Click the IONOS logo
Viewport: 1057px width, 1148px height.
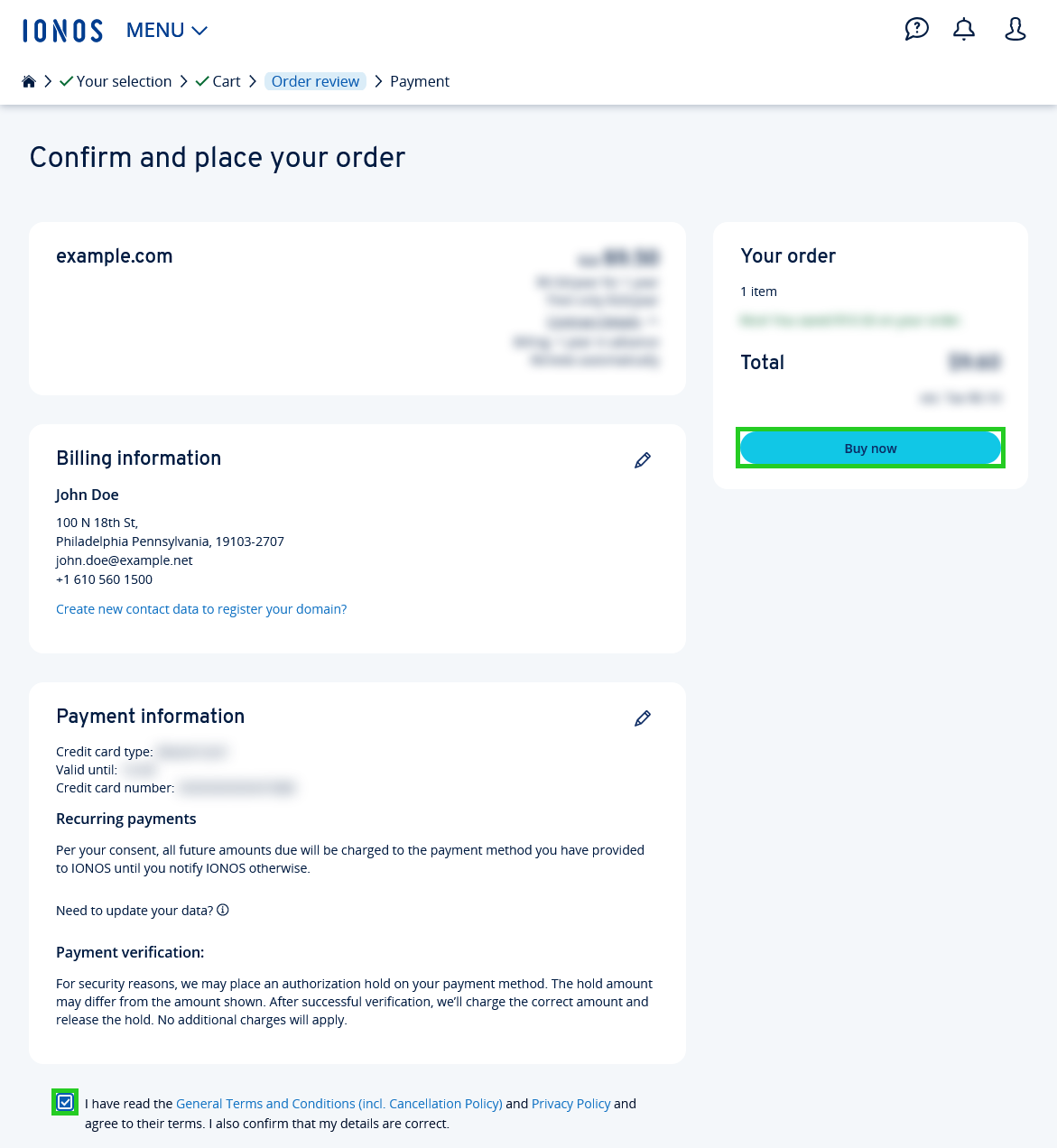coord(62,29)
